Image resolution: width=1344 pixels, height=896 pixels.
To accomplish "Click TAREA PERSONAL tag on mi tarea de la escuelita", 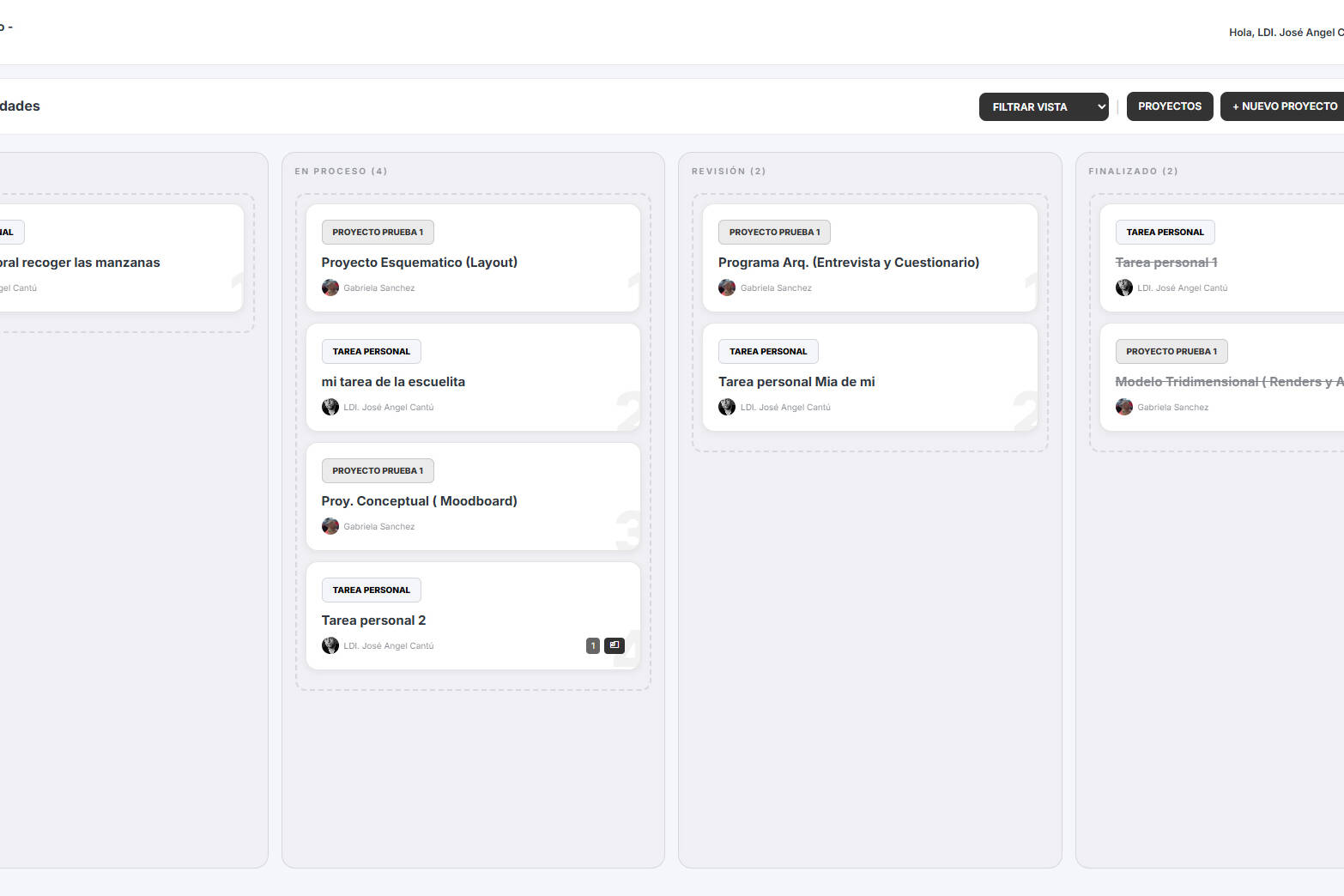I will tap(371, 351).
